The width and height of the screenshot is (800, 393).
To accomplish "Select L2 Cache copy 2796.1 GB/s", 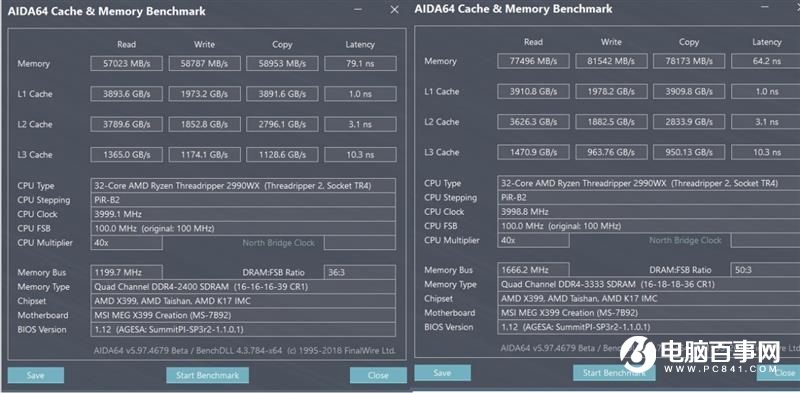I will [282, 124].
